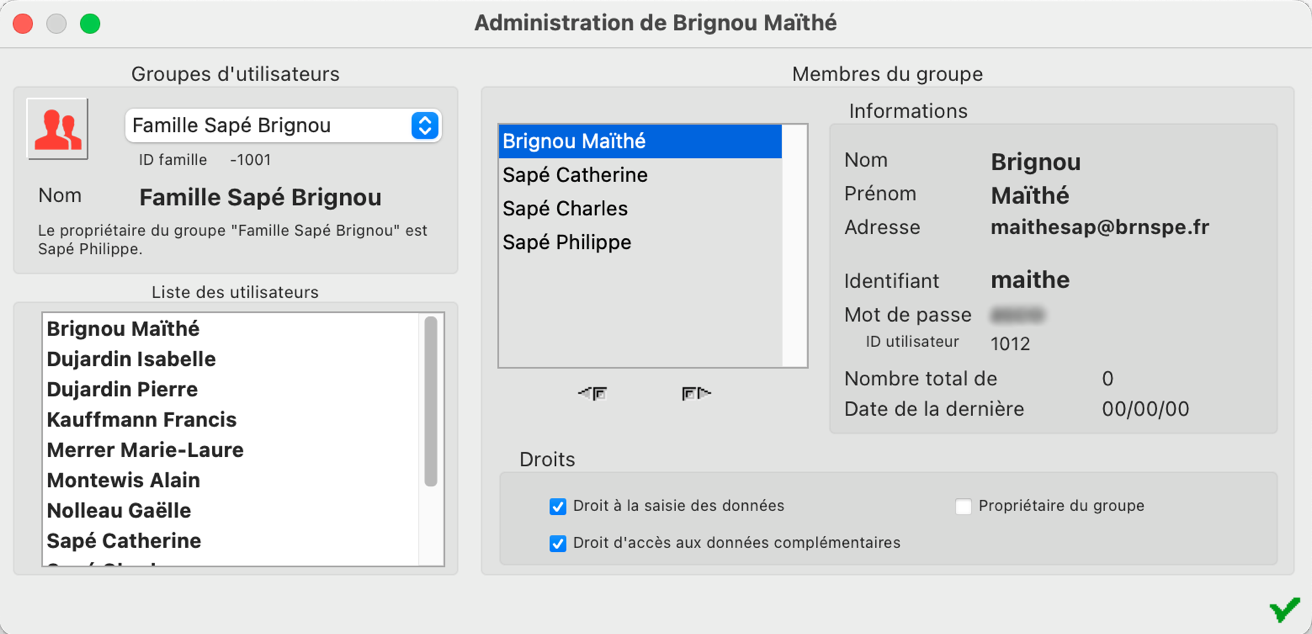Select Sapé Charles in group members

(x=640, y=208)
